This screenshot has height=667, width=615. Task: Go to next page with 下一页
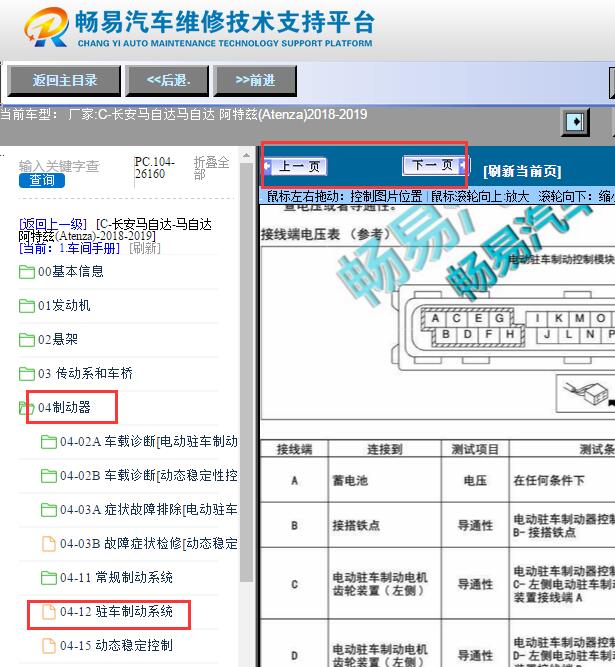434,165
